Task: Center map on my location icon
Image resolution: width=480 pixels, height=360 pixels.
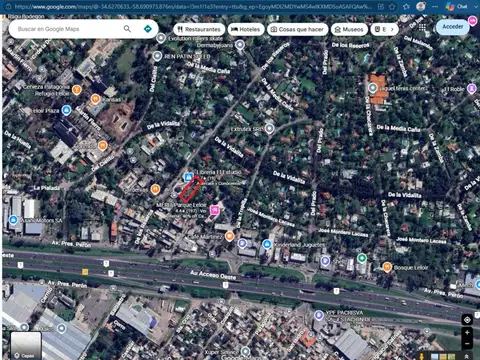Action: (x=467, y=320)
